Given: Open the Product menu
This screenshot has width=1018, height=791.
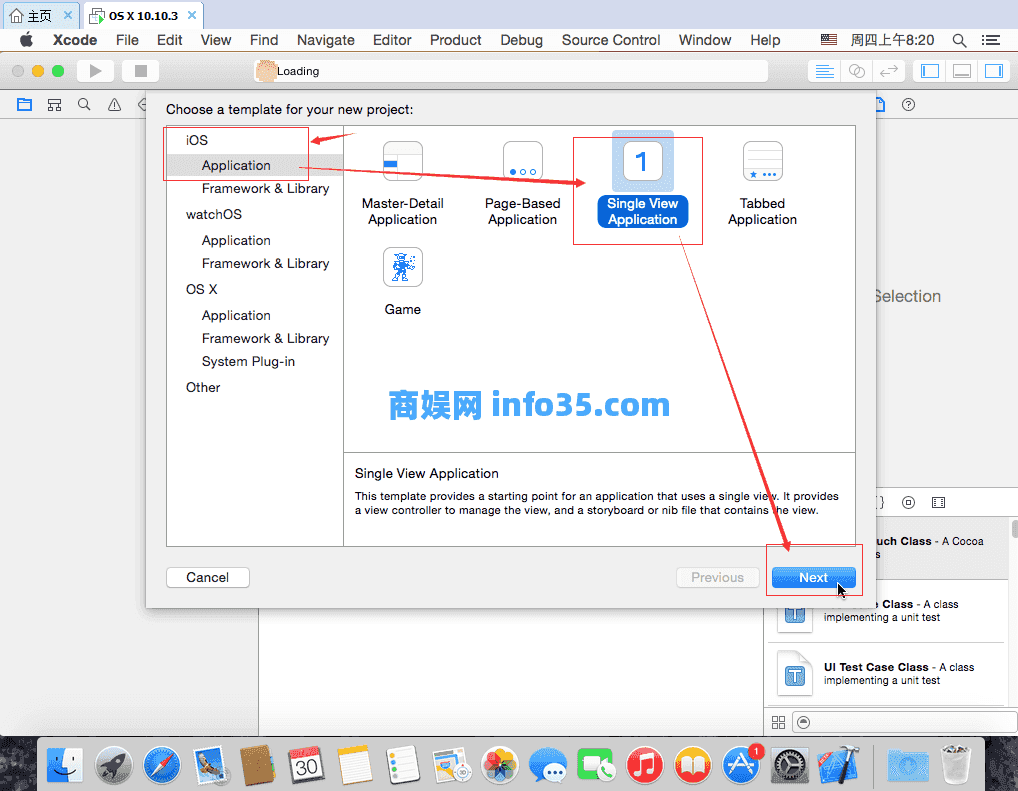Looking at the screenshot, I should [456, 40].
